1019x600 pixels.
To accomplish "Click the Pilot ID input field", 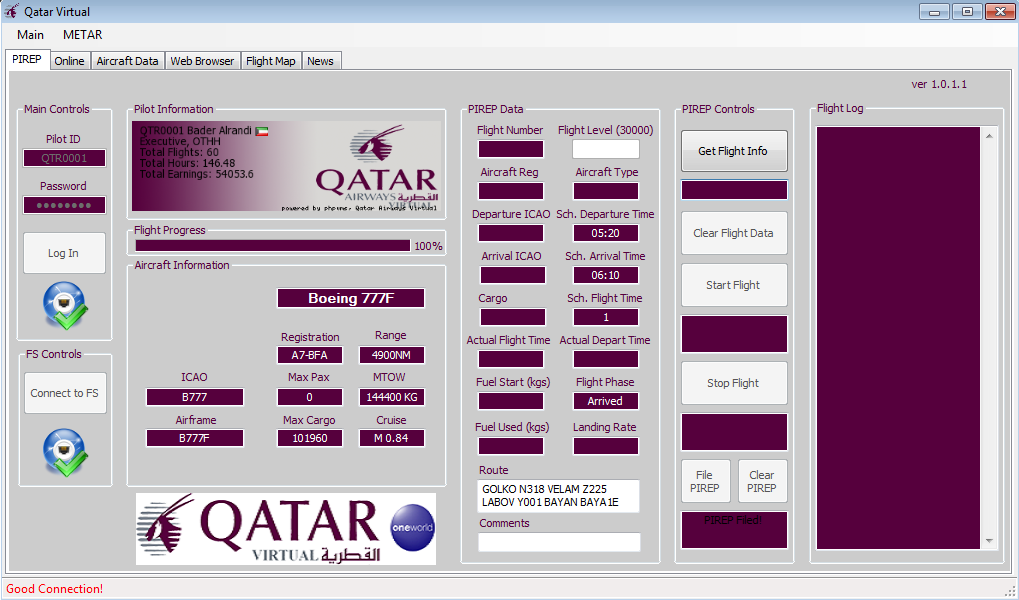I will point(64,158).
